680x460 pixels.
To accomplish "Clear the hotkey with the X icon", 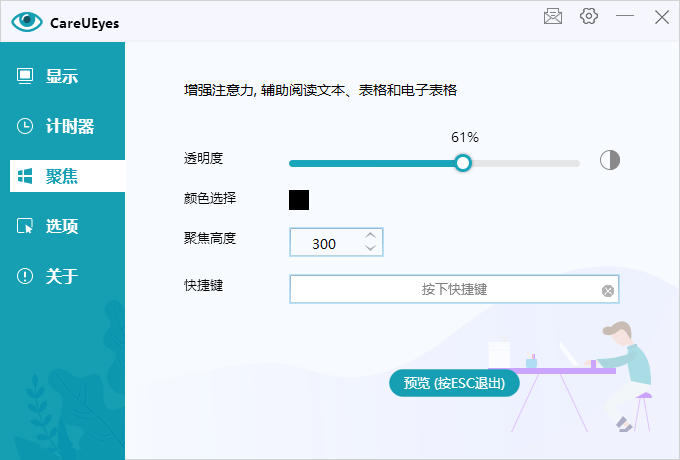I will (607, 290).
